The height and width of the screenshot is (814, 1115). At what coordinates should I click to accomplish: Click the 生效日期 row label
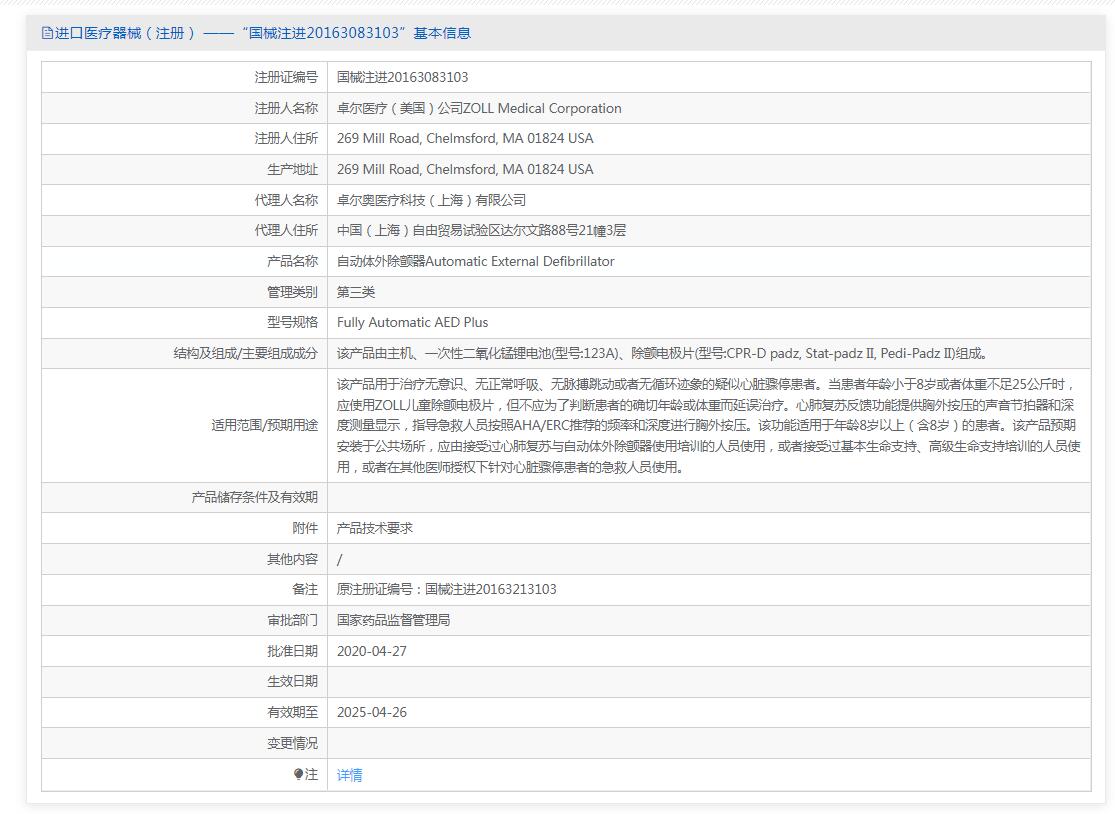pos(292,681)
